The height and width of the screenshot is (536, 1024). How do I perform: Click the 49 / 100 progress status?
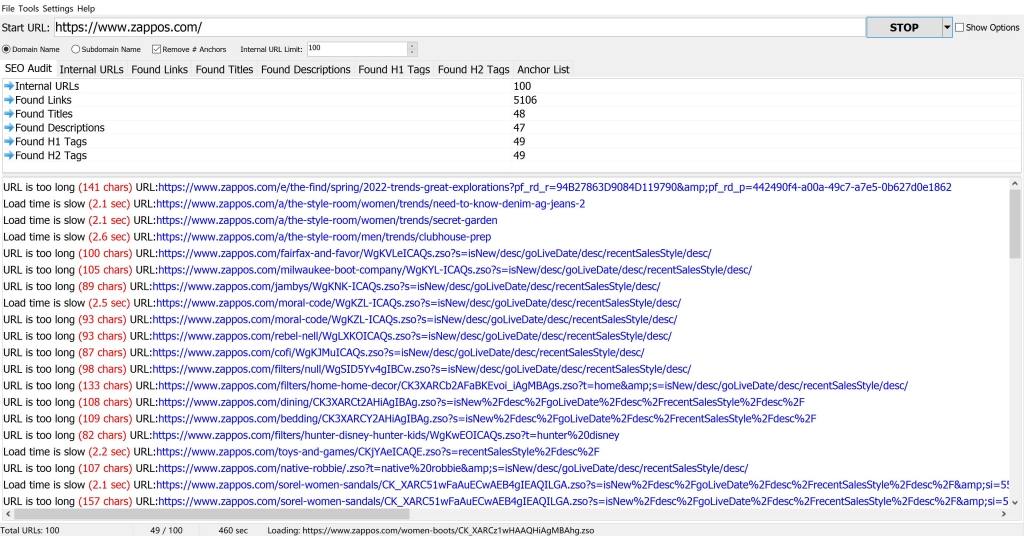[167, 530]
